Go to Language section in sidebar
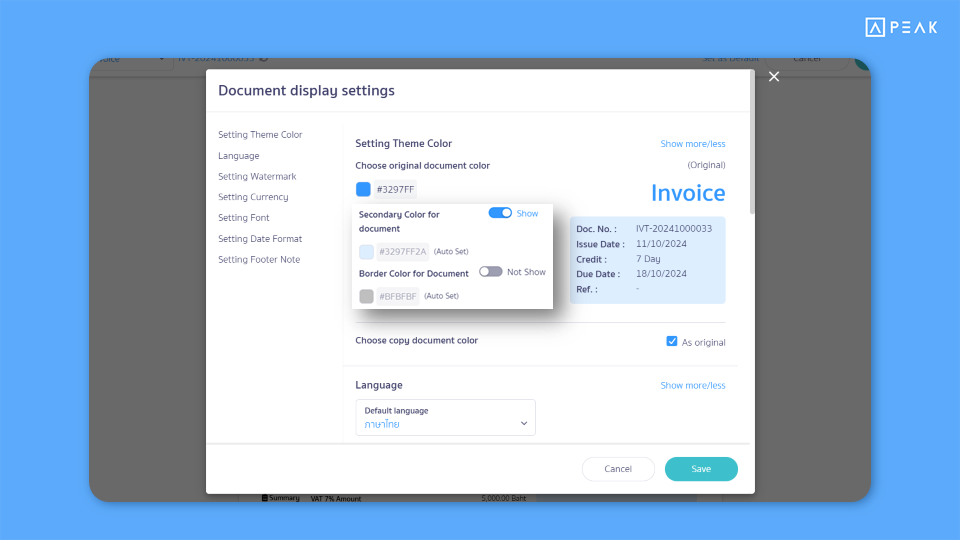The image size is (960, 540). tap(239, 156)
